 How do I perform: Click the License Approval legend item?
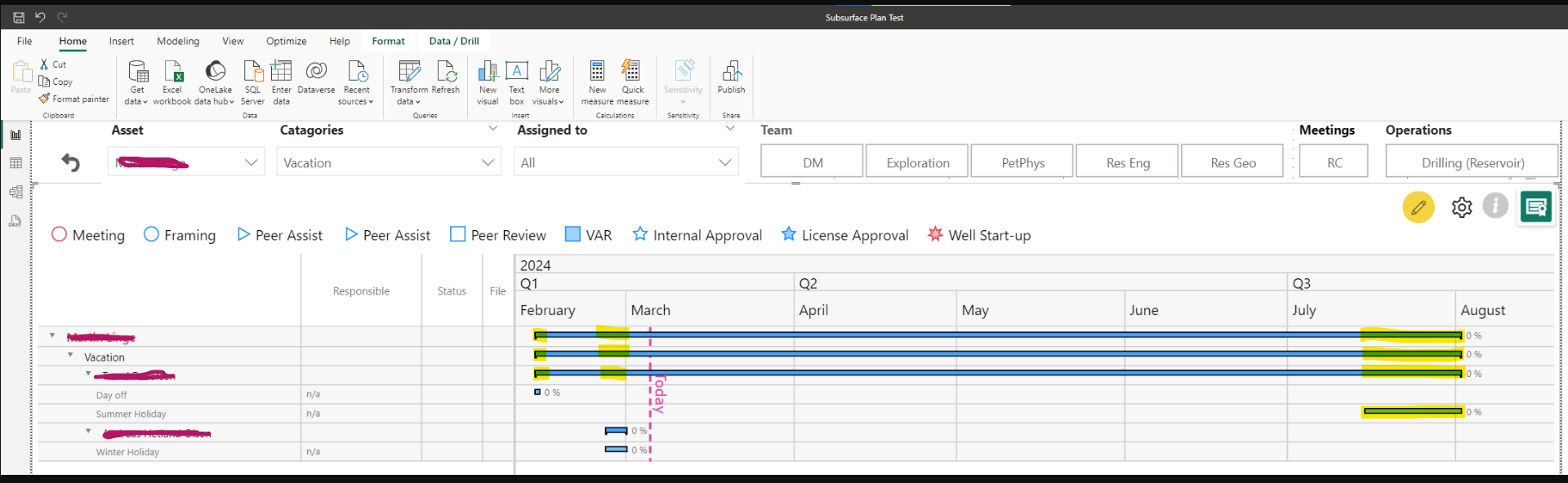(x=844, y=235)
